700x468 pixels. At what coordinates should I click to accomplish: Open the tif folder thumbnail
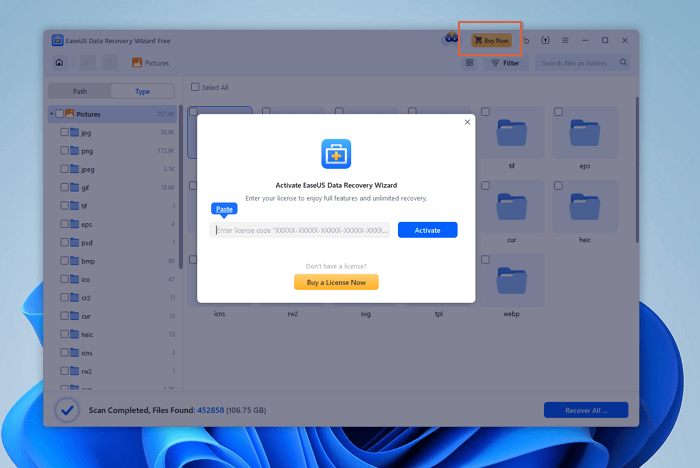click(512, 133)
